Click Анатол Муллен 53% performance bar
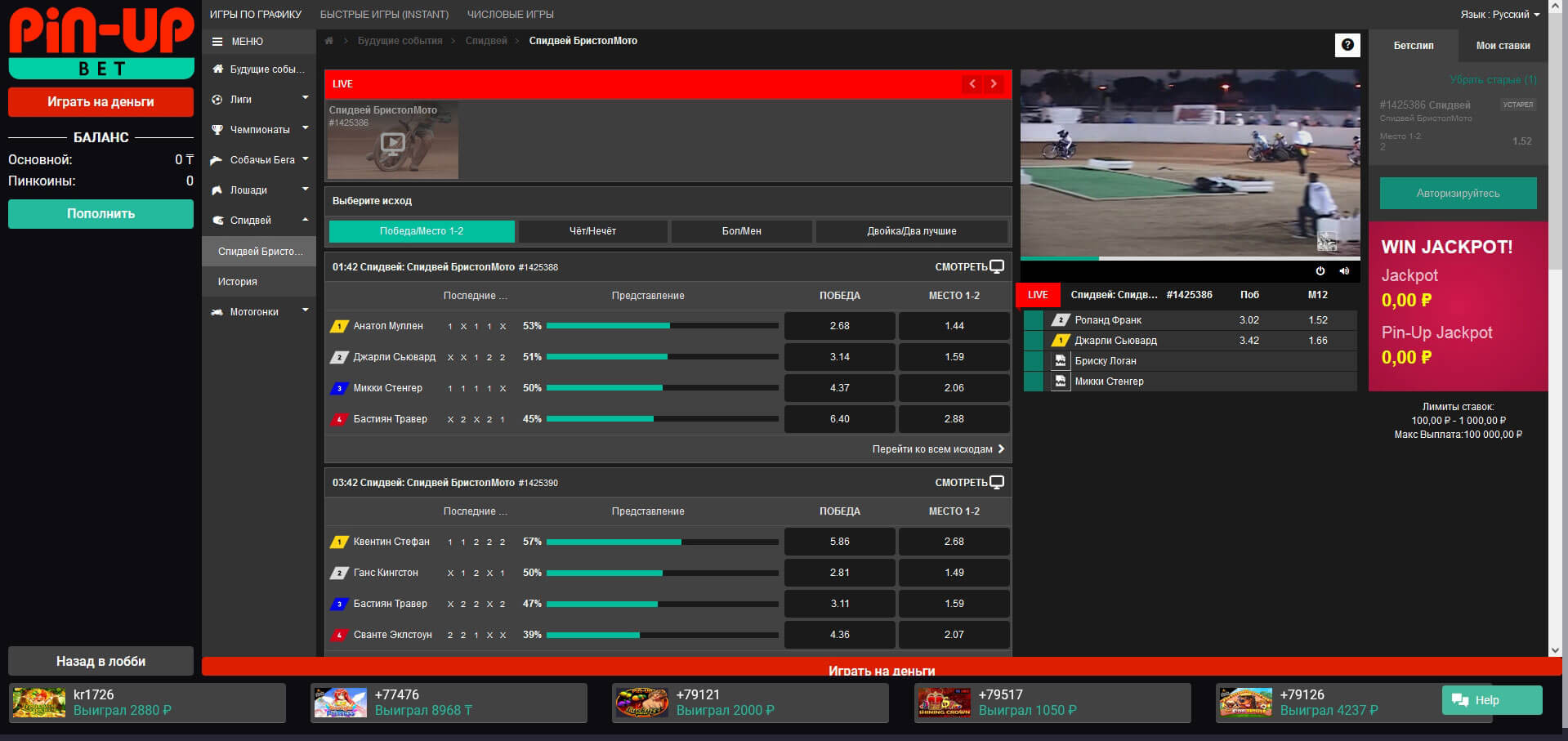The height and width of the screenshot is (741, 1568). click(662, 326)
